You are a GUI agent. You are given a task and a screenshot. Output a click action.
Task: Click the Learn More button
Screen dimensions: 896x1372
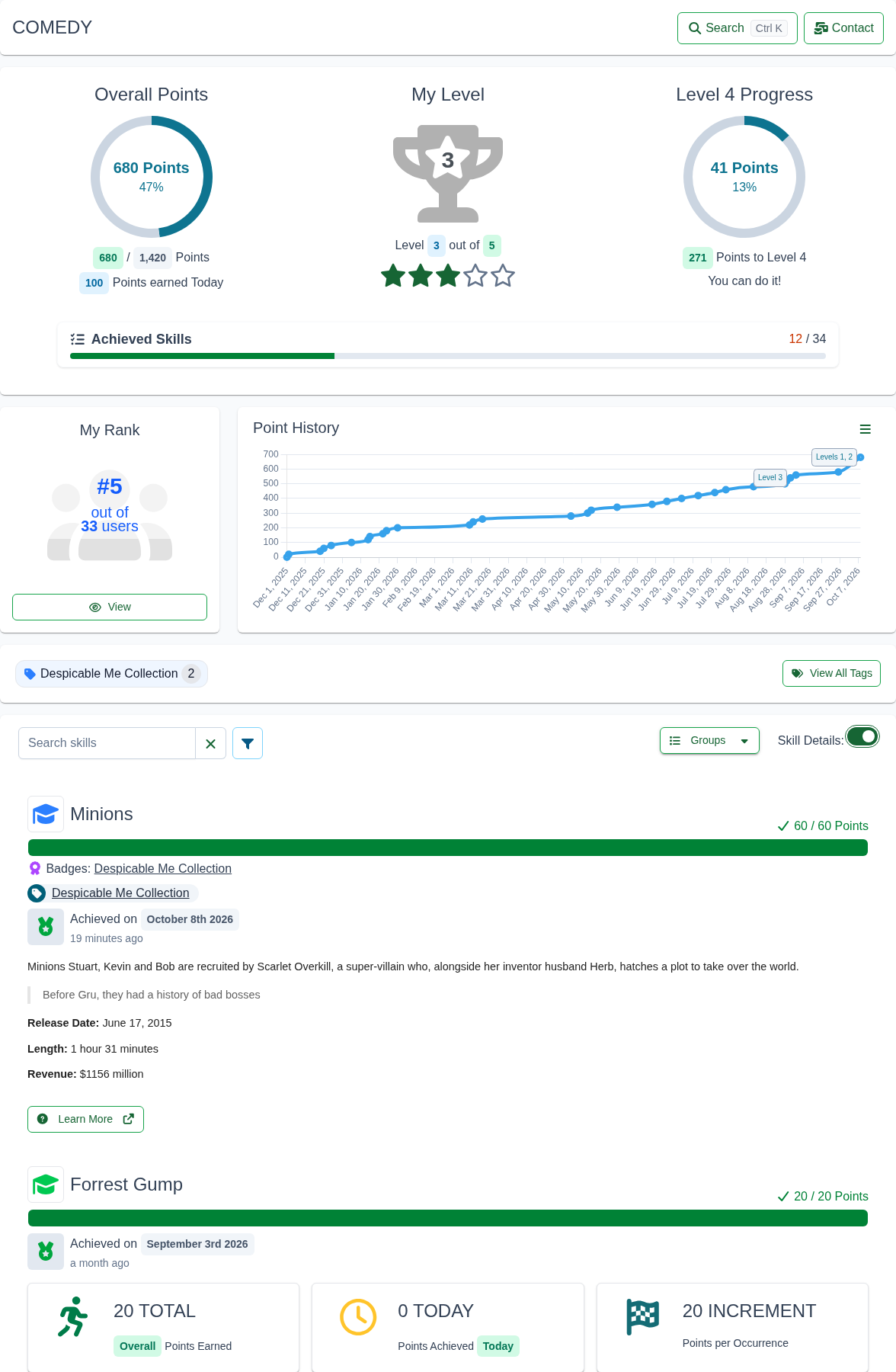click(x=85, y=1119)
